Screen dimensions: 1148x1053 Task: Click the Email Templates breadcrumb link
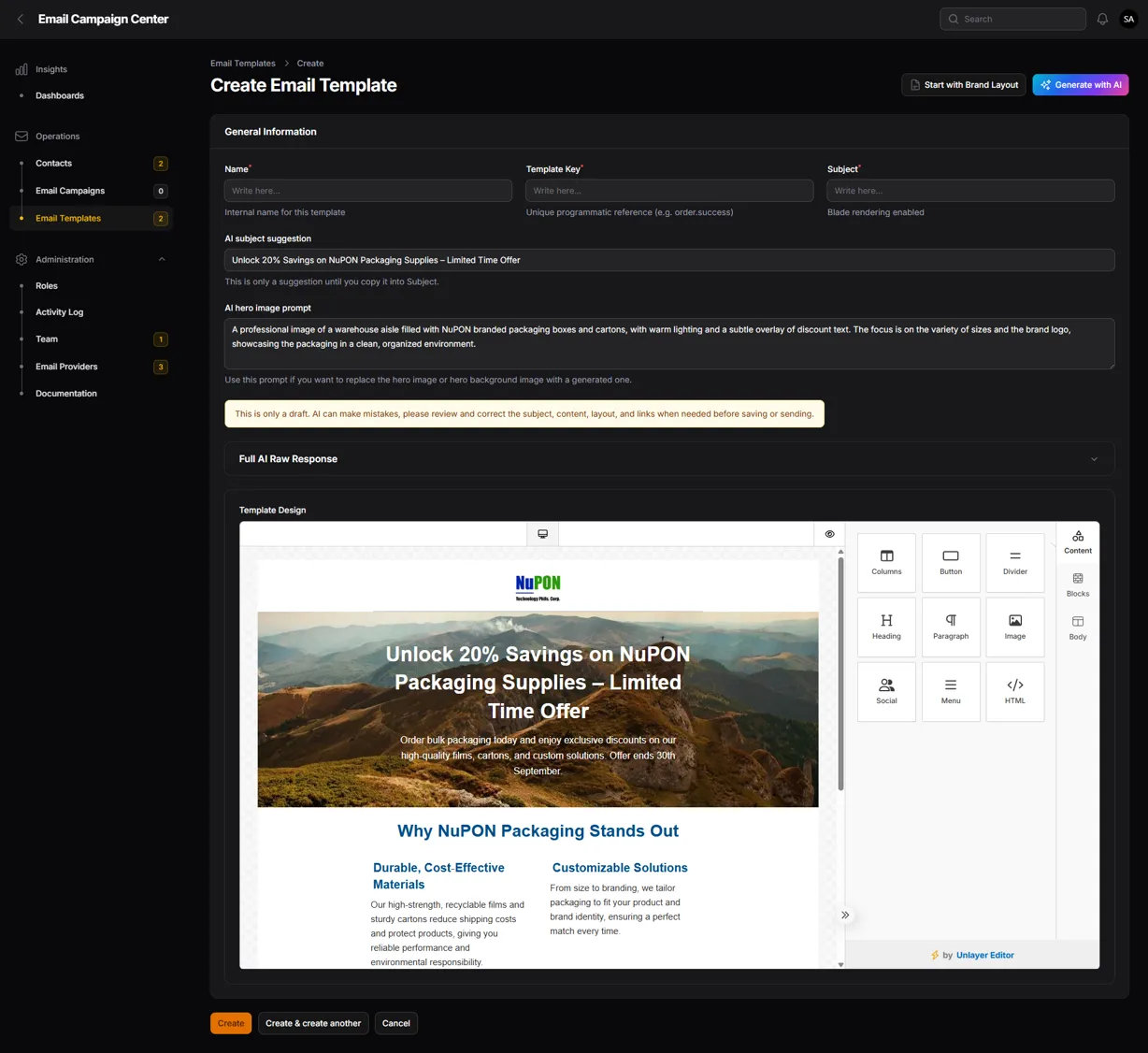[243, 64]
